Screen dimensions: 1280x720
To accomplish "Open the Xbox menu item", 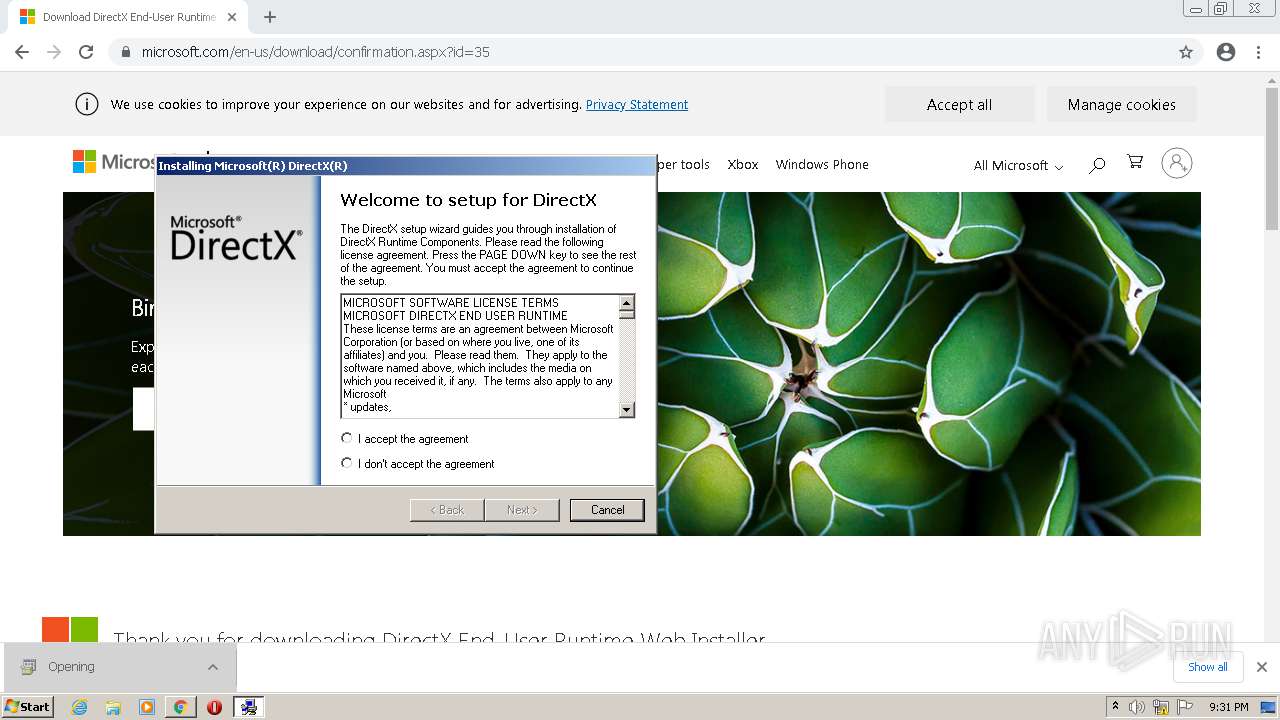I will pyautogui.click(x=743, y=164).
